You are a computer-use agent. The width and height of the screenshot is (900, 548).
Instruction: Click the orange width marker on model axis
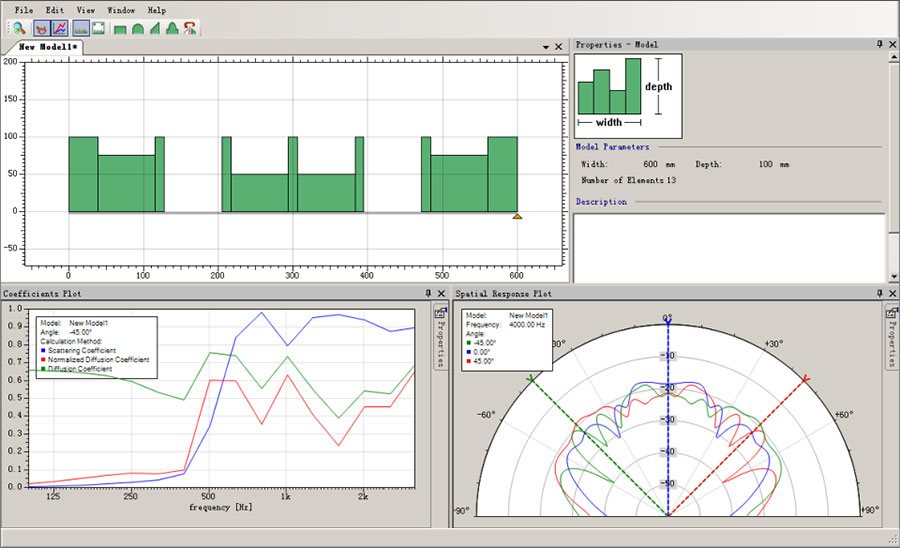pos(517,215)
